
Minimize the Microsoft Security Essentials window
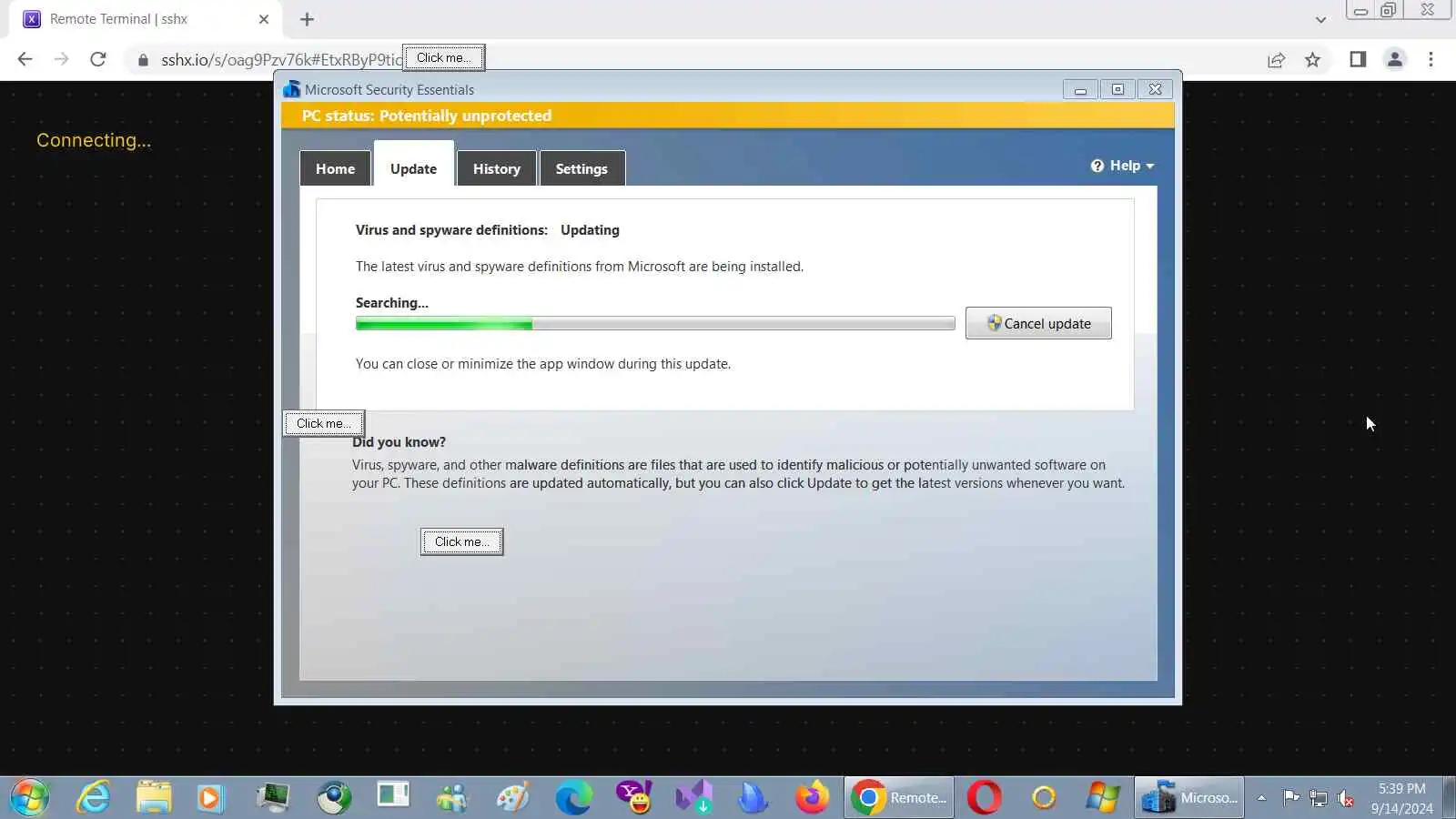(x=1080, y=89)
